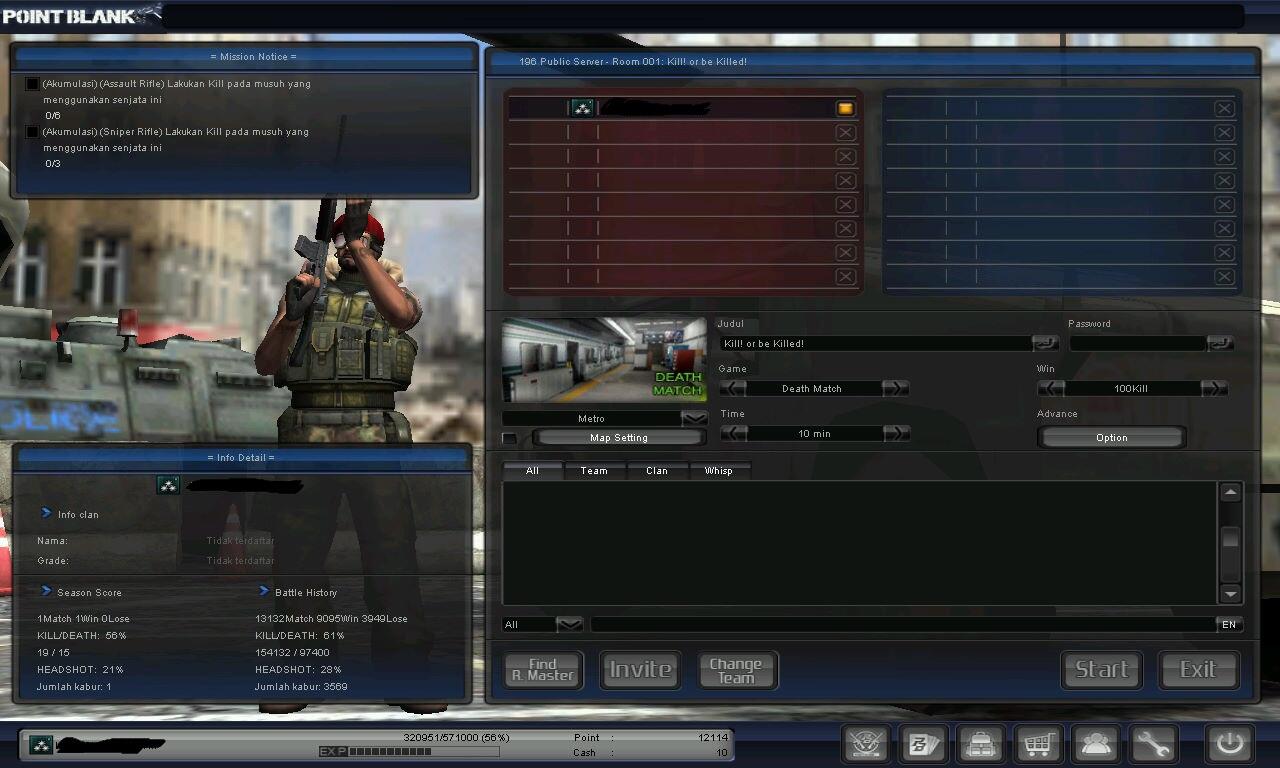
Task: Tick the Sniper Rifle mission checkbox
Action: [32, 132]
